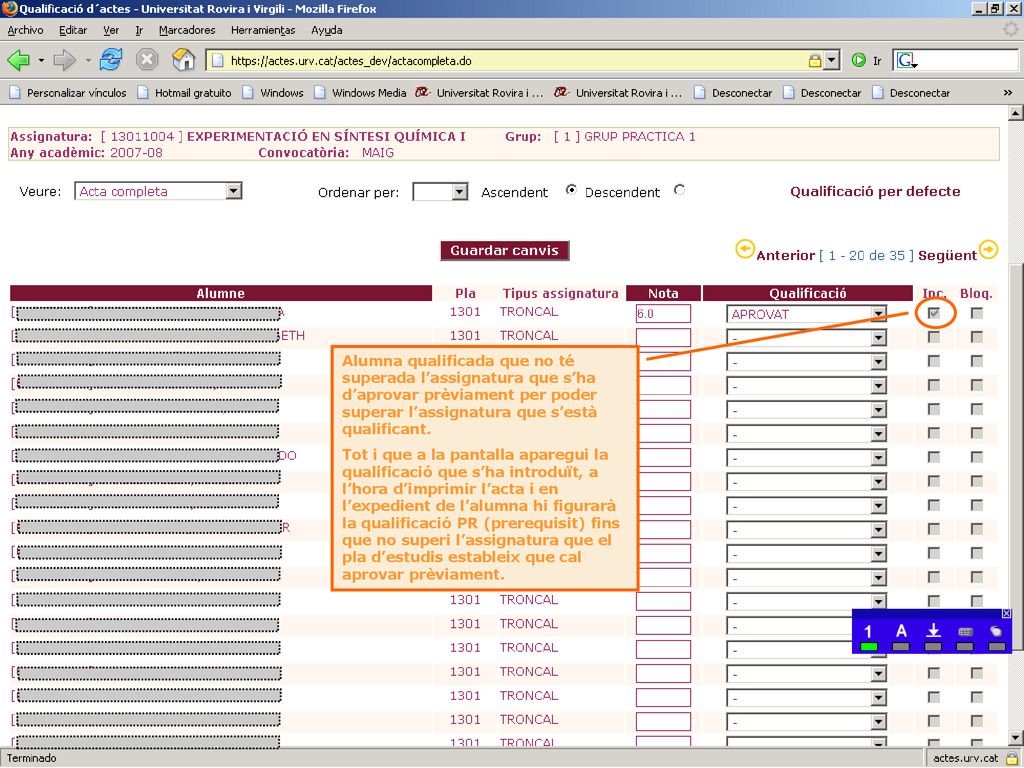Click the keyboard icon in blue toolbar
Viewport: 1024px width, 768px height.
[965, 632]
